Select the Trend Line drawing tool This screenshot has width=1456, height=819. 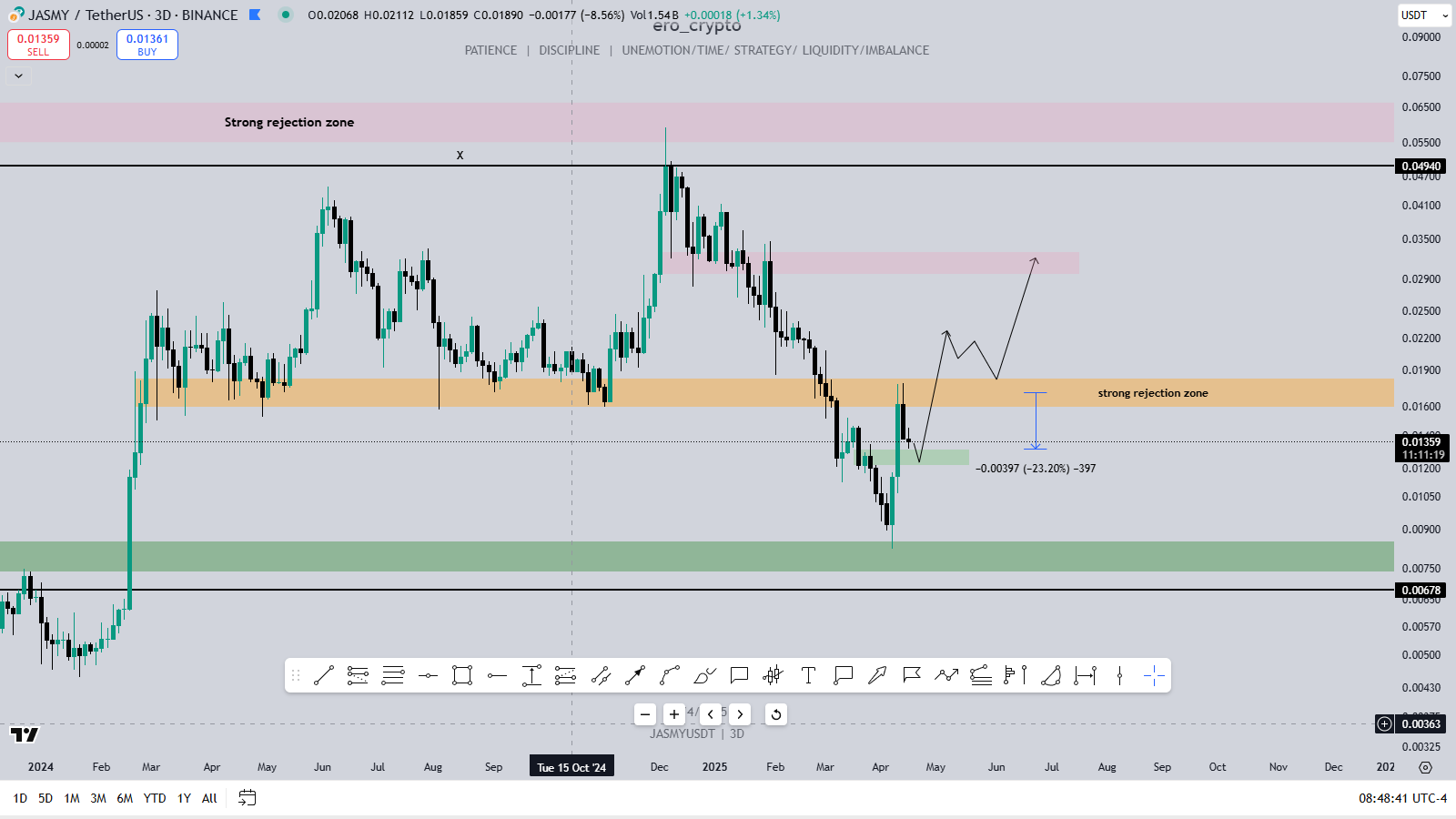click(x=324, y=675)
